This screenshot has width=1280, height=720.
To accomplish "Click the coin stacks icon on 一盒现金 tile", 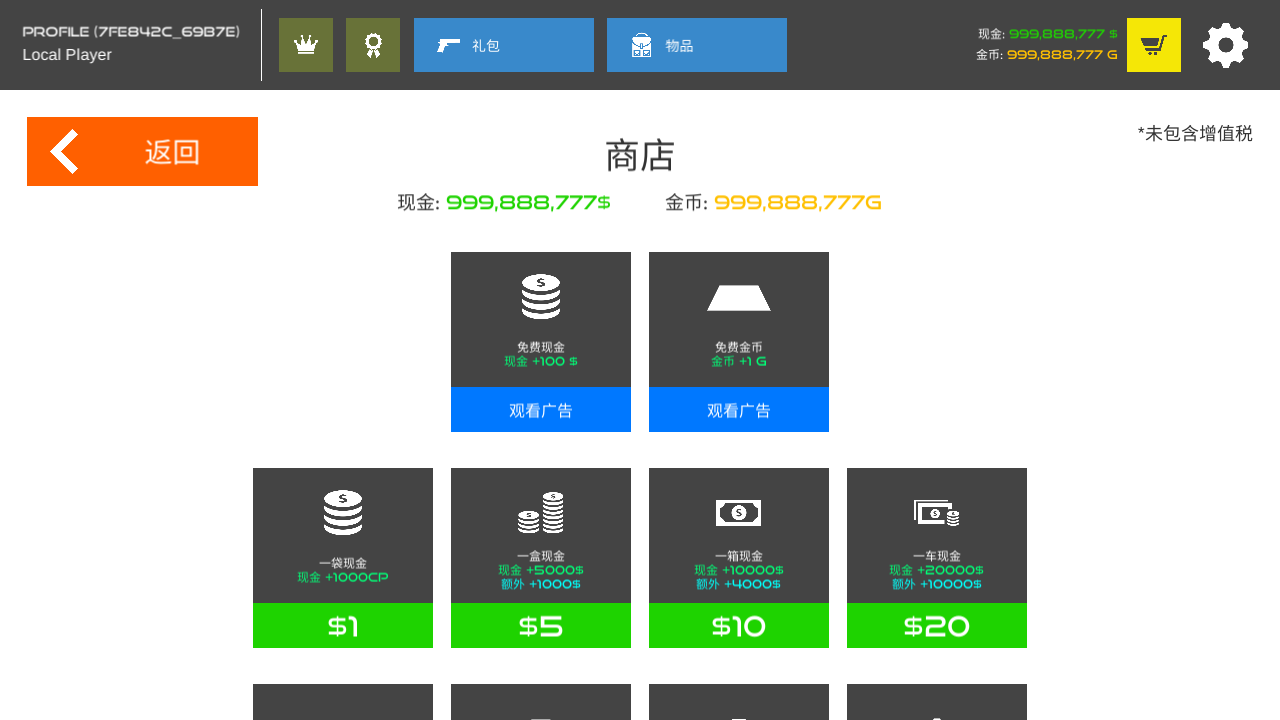I will click(540, 512).
